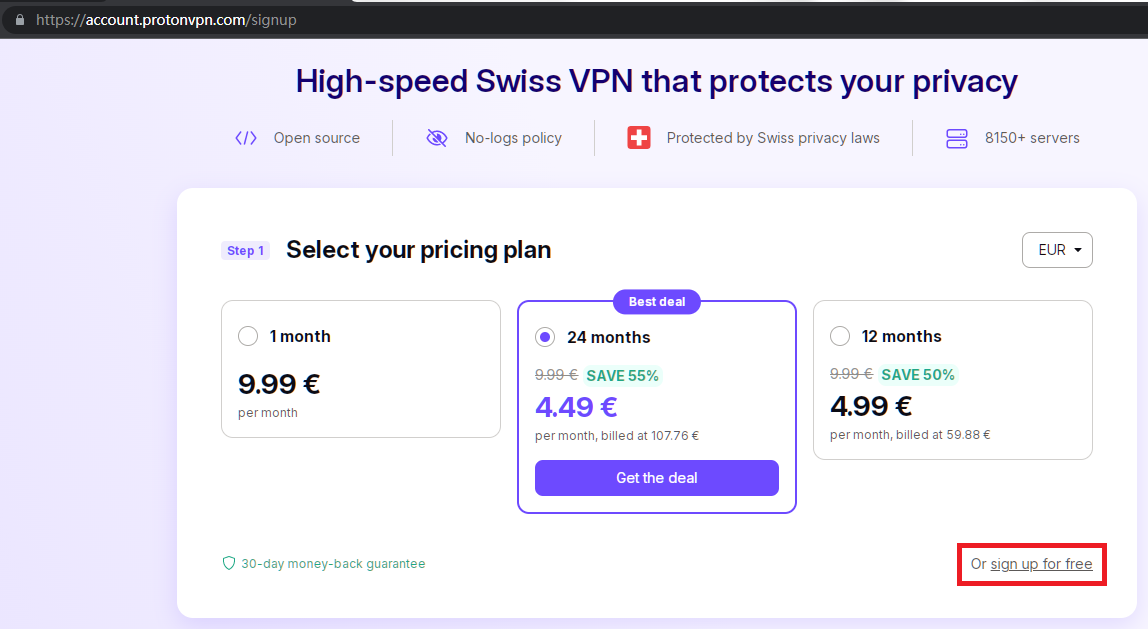Click the servers stack icon
The height and width of the screenshot is (629, 1148).
[x=957, y=138]
